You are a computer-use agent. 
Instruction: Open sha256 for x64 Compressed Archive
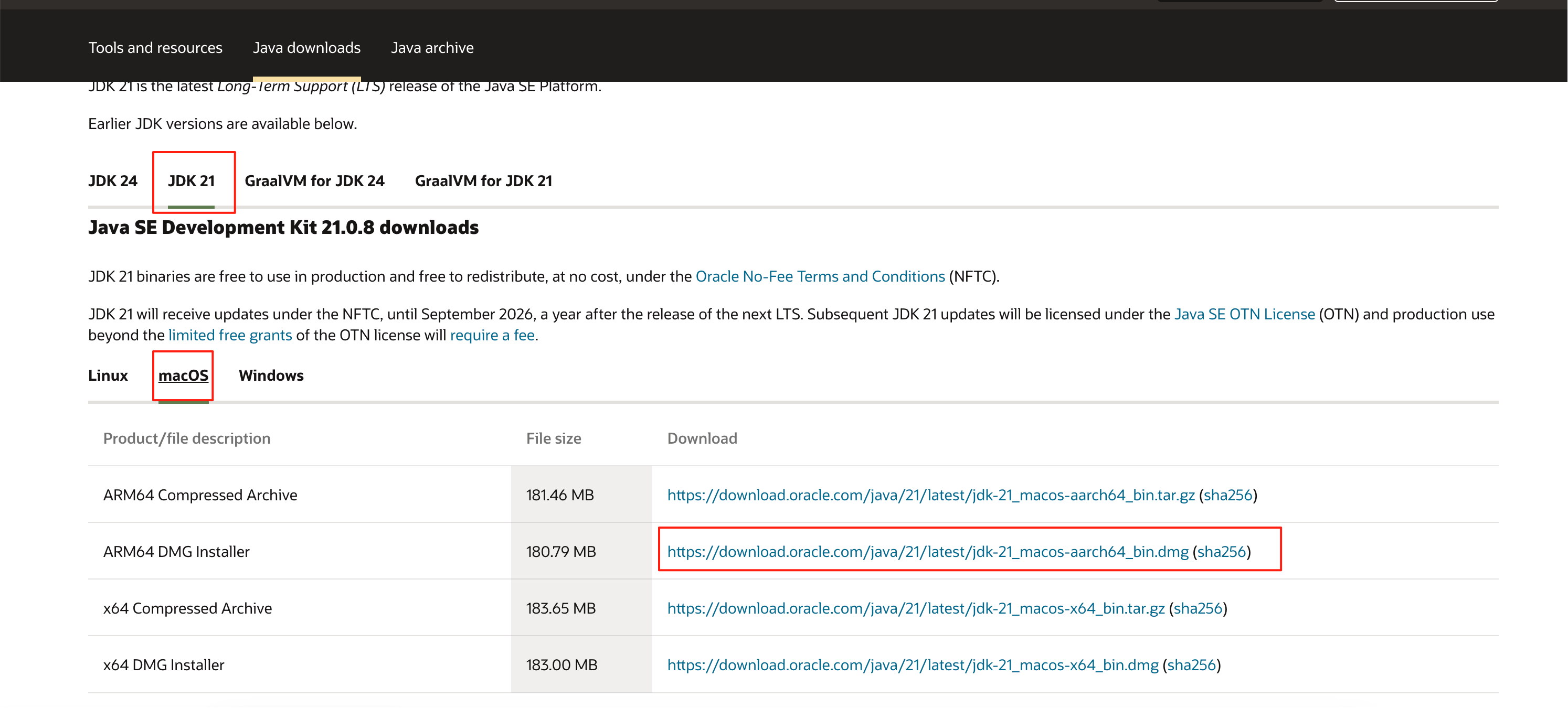click(1198, 608)
